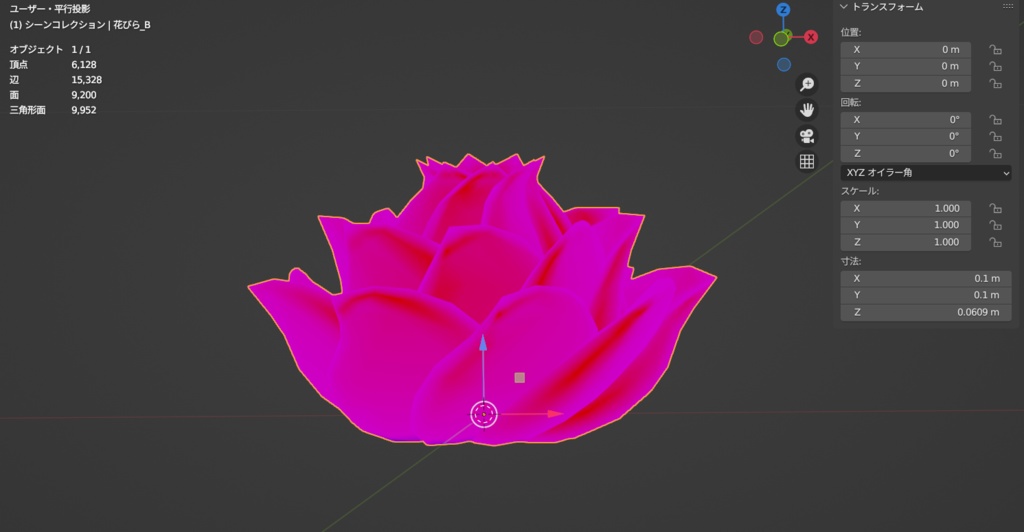1024x532 pixels.
Task: Click the blue Z move gizmo arrow
Action: 483,343
